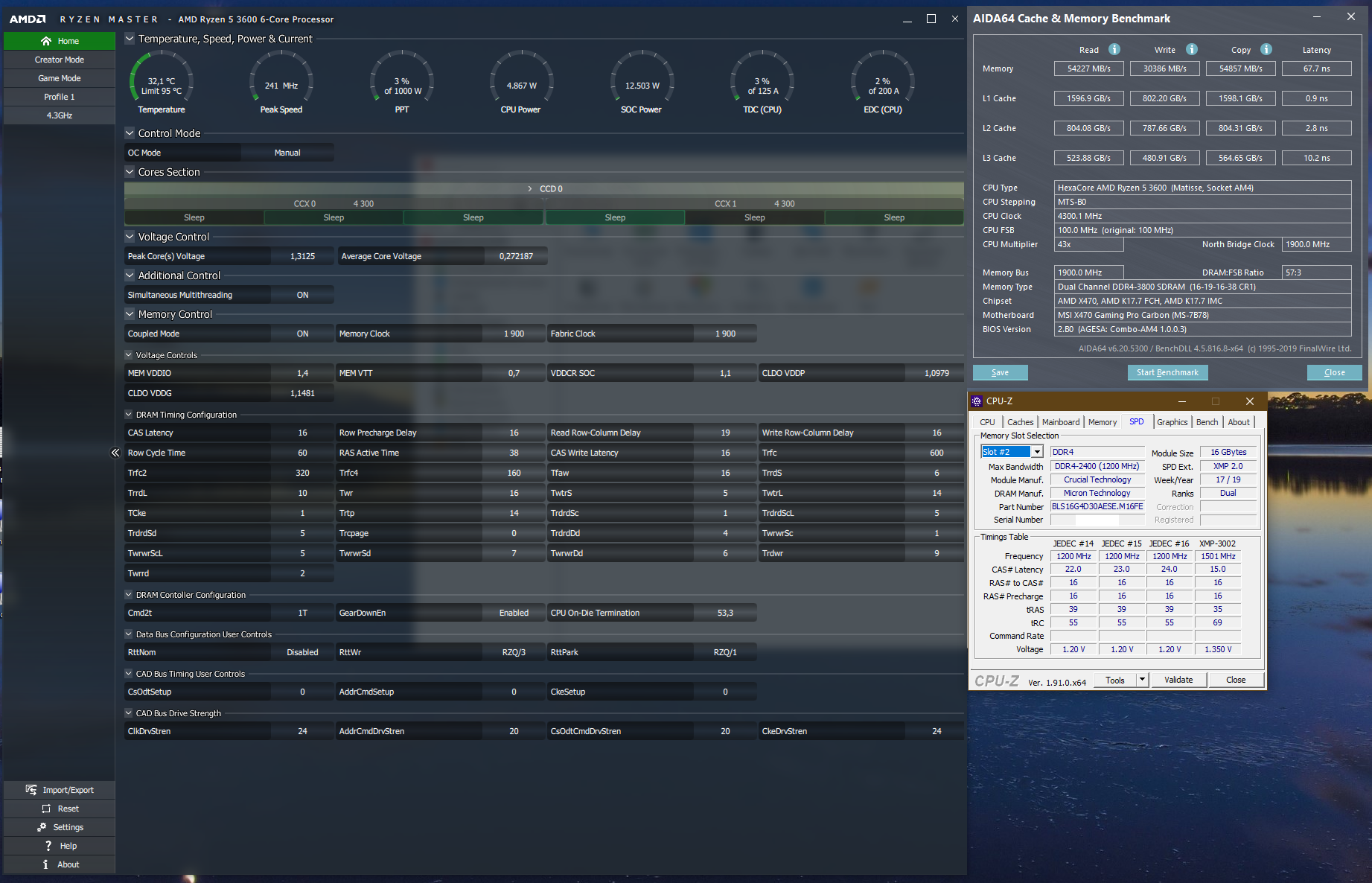This screenshot has width=1372, height=883.
Task: Click the Home icon in Ryzen Master sidebar
Action: [46, 41]
